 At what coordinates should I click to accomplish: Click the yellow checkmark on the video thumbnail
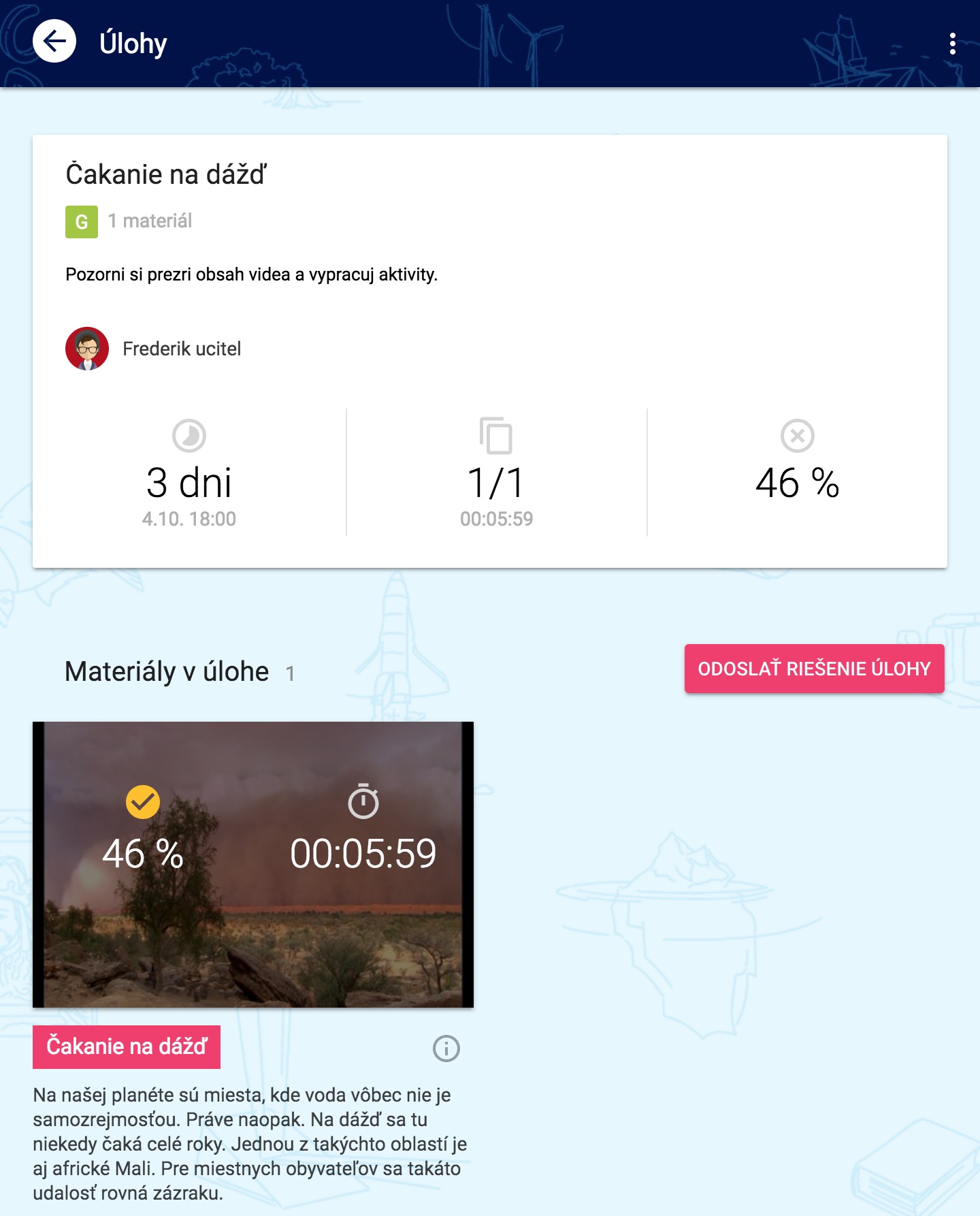[143, 802]
